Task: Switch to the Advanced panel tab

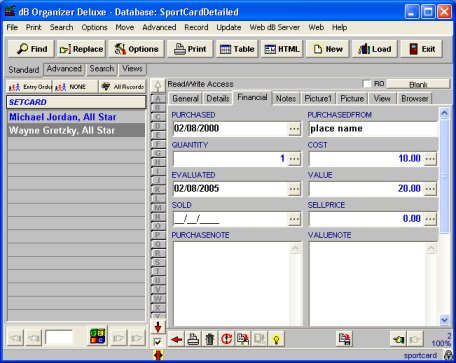Action: point(64,69)
